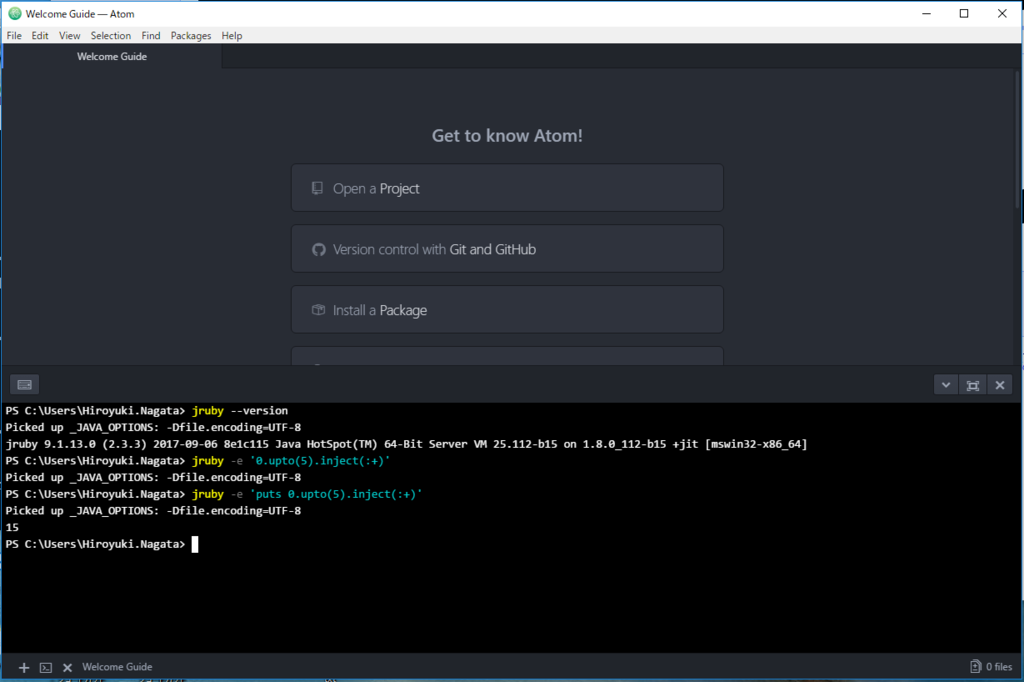Open the View menu
1024x682 pixels.
[69, 36]
